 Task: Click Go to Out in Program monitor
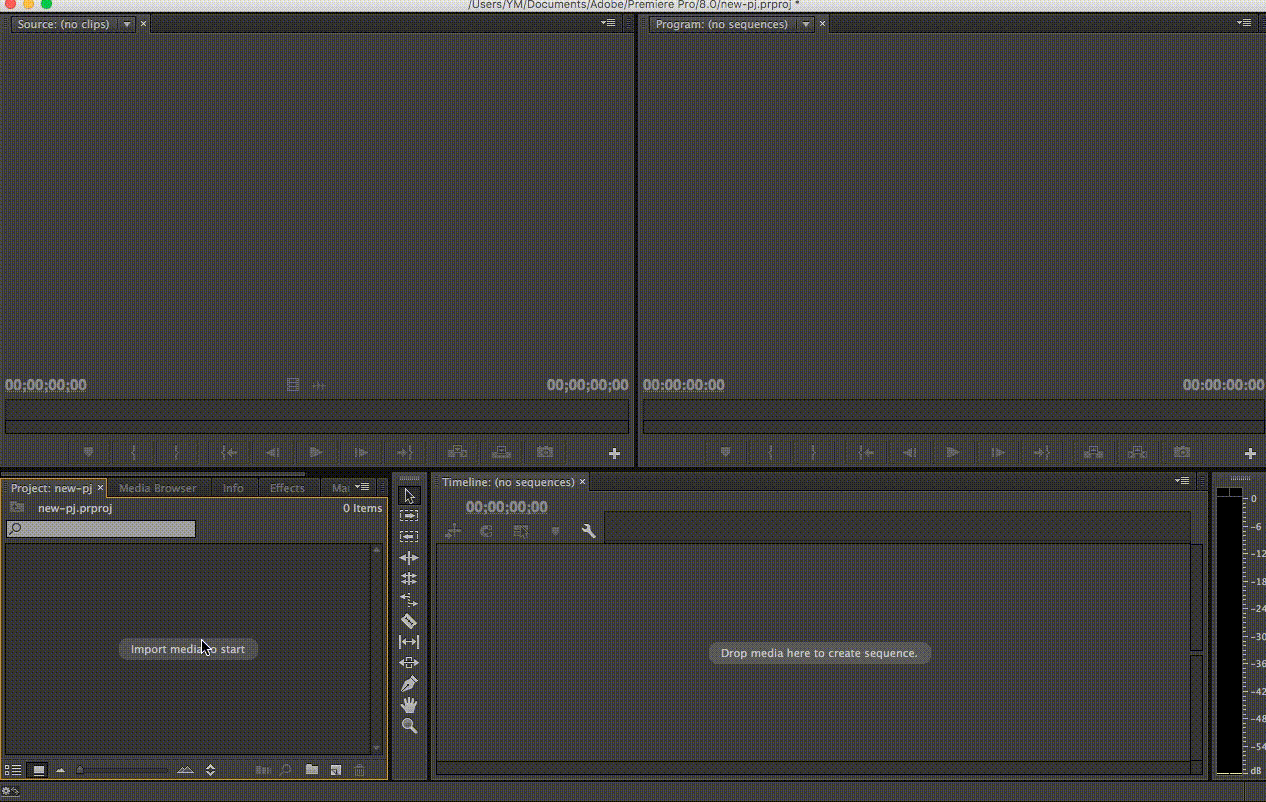1041,453
